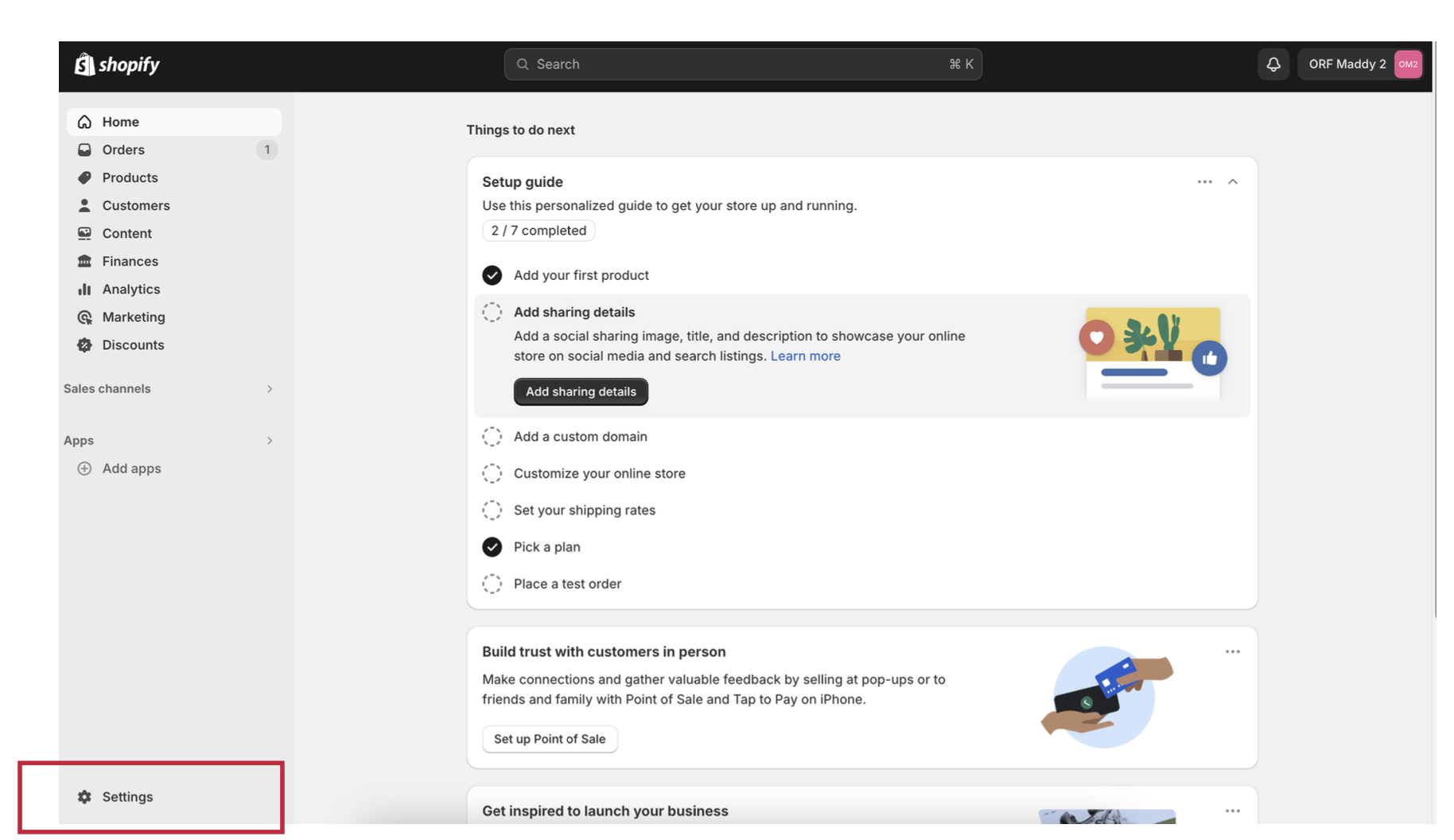This screenshot has height=840, width=1454.
Task: Click the Analytics bar chart icon
Action: (x=84, y=289)
